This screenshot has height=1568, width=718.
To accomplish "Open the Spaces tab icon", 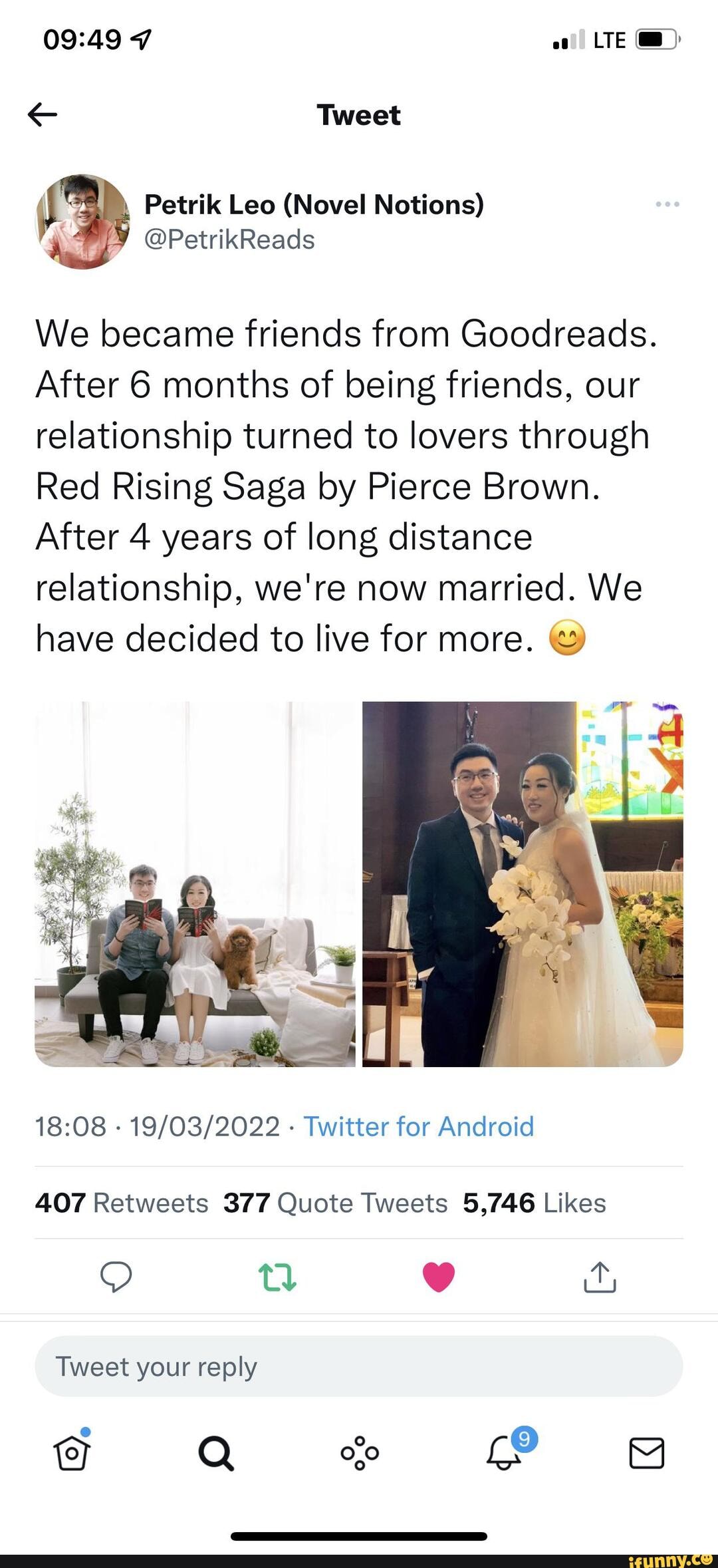I will [360, 1453].
